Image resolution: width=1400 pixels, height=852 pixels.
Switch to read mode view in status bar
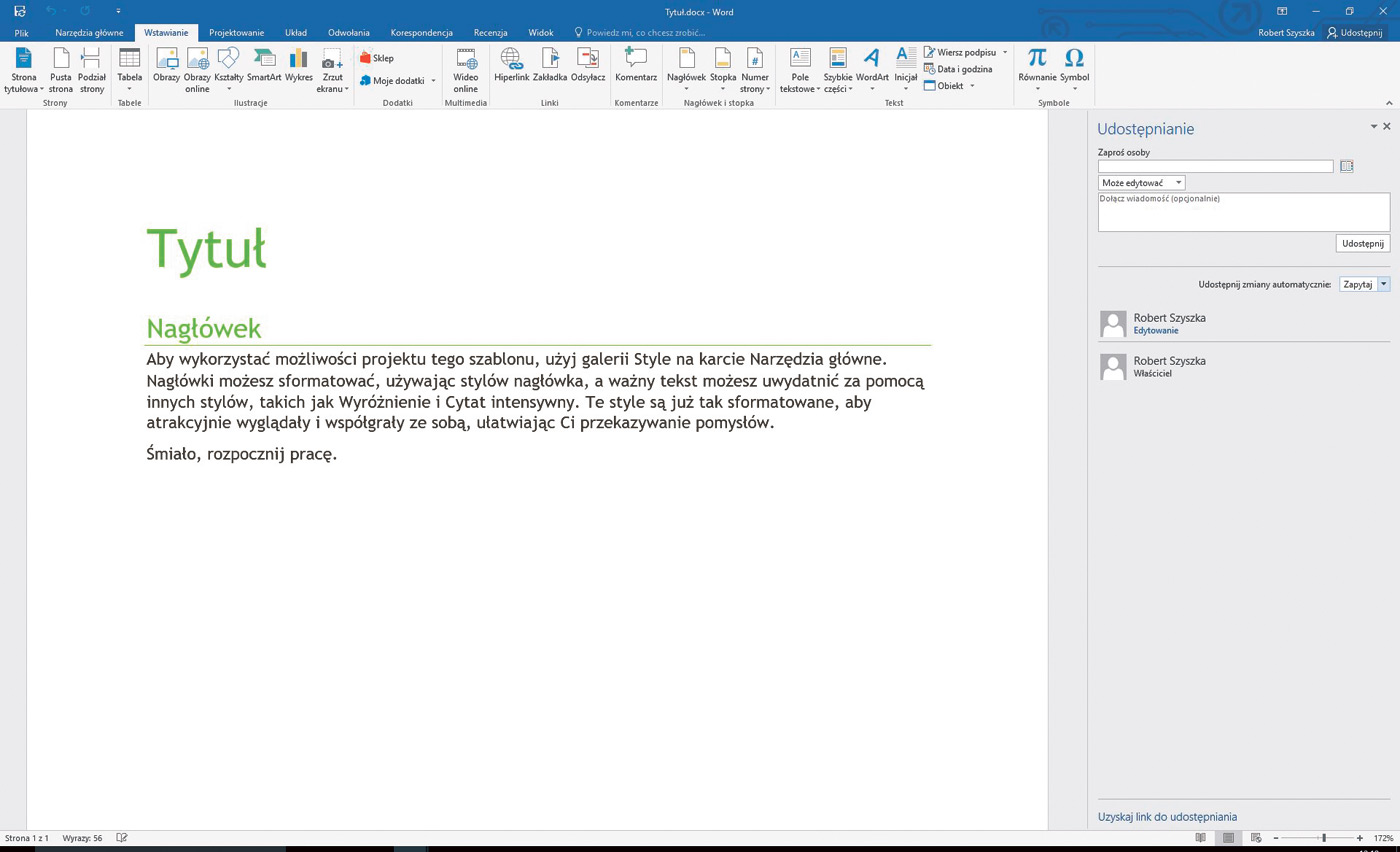(1201, 838)
